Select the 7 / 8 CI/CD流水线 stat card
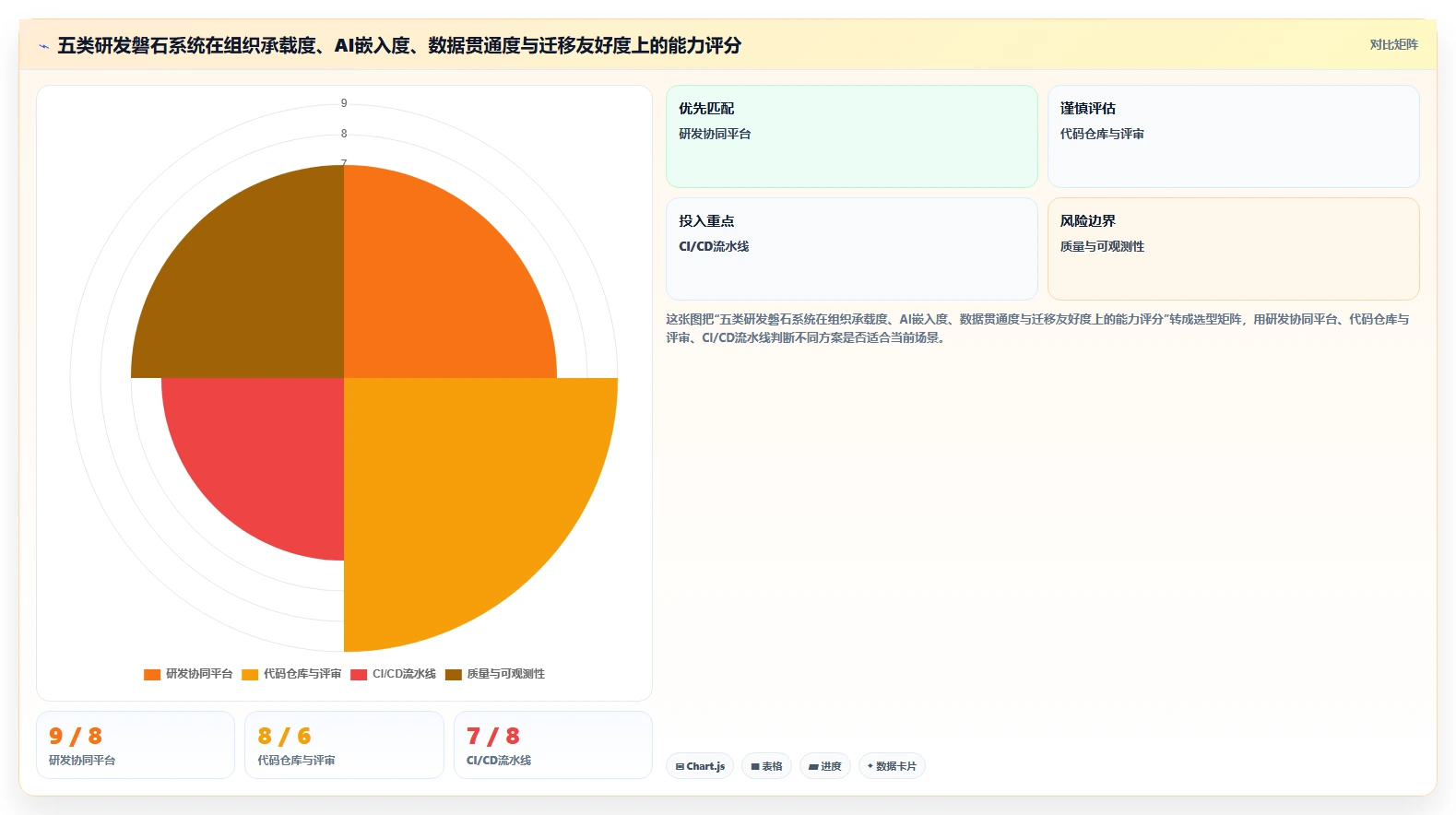Image resolution: width=1456 pixels, height=815 pixels. (553, 745)
